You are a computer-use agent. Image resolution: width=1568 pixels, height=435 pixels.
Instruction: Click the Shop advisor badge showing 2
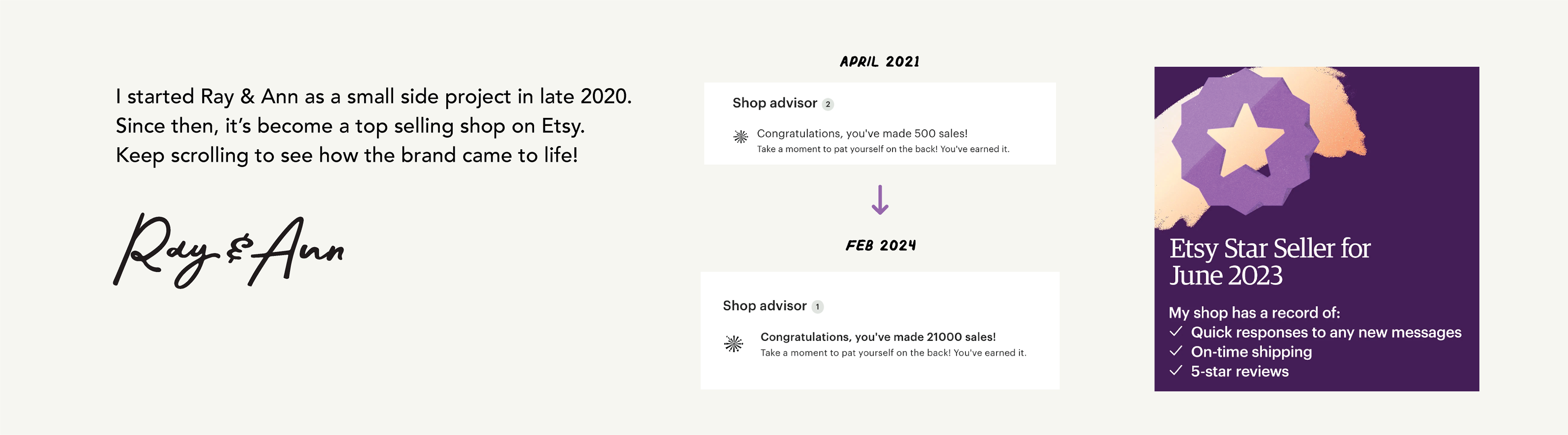click(827, 104)
